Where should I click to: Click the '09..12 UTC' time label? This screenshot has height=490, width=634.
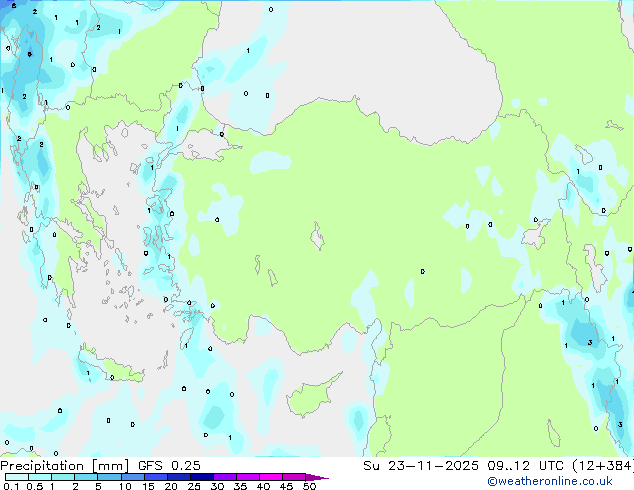(525, 466)
